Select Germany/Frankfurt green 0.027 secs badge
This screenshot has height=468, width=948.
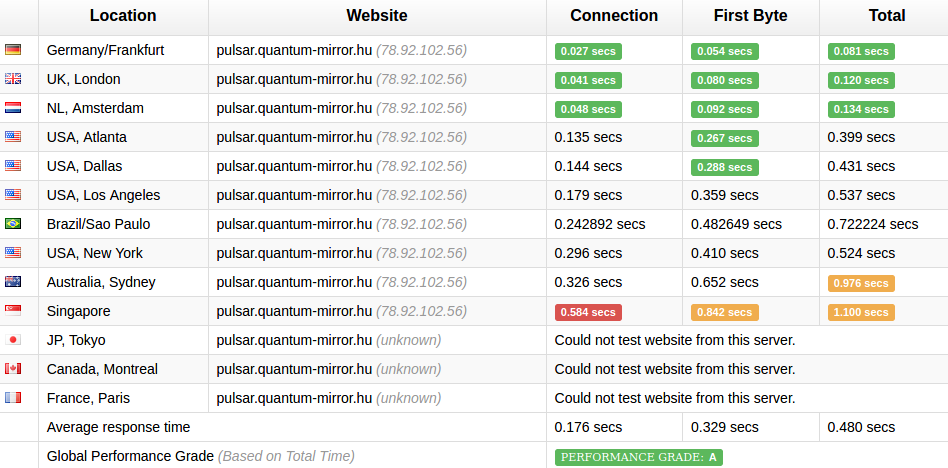[x=588, y=51]
